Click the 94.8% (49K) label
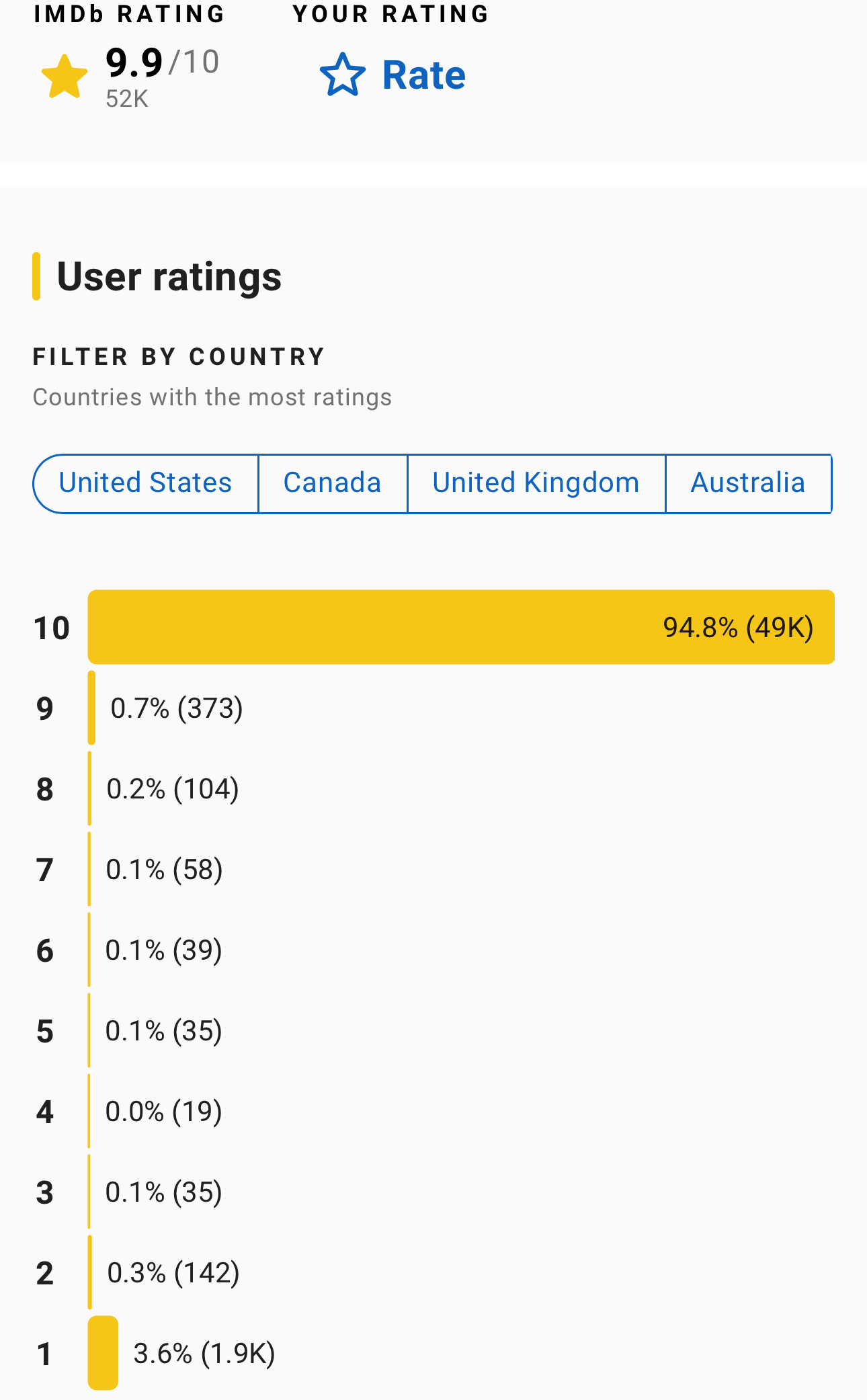 738,628
